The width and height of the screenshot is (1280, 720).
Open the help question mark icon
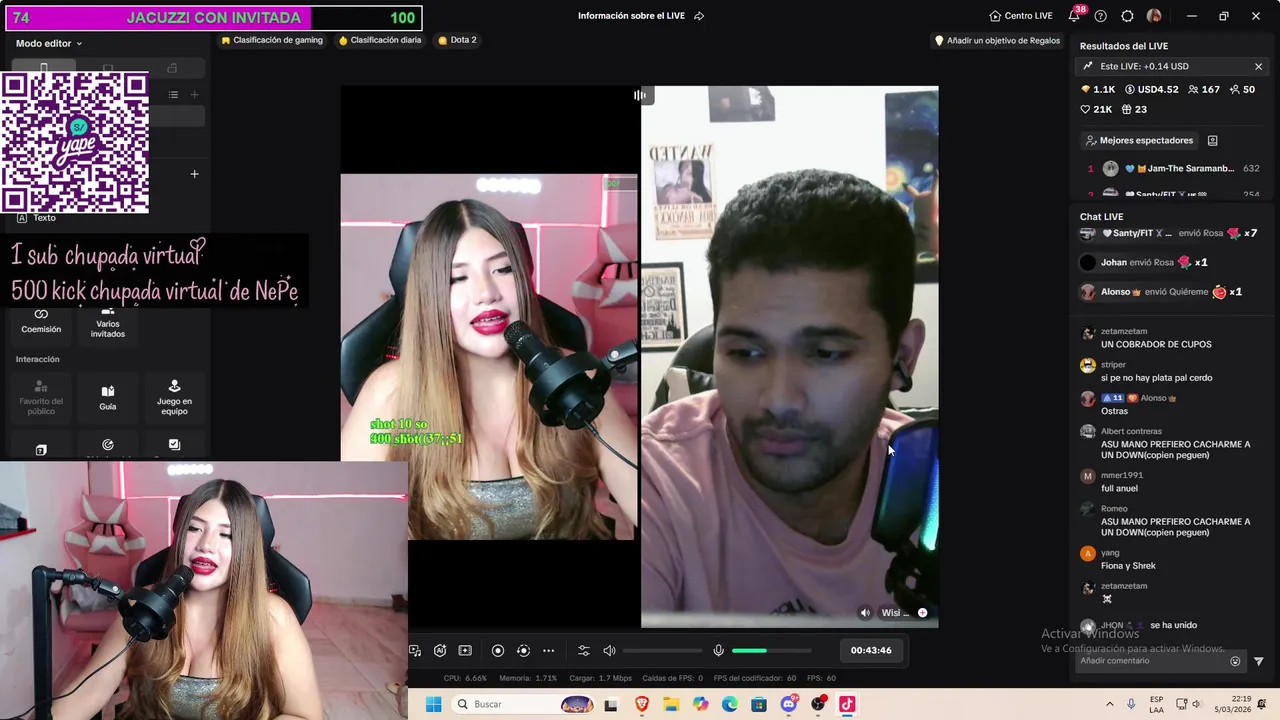point(1101,16)
